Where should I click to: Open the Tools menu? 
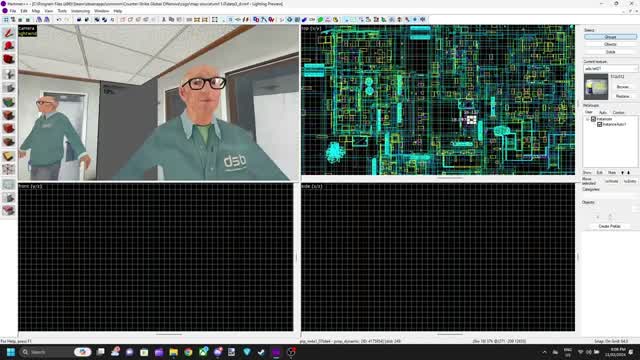pos(62,11)
